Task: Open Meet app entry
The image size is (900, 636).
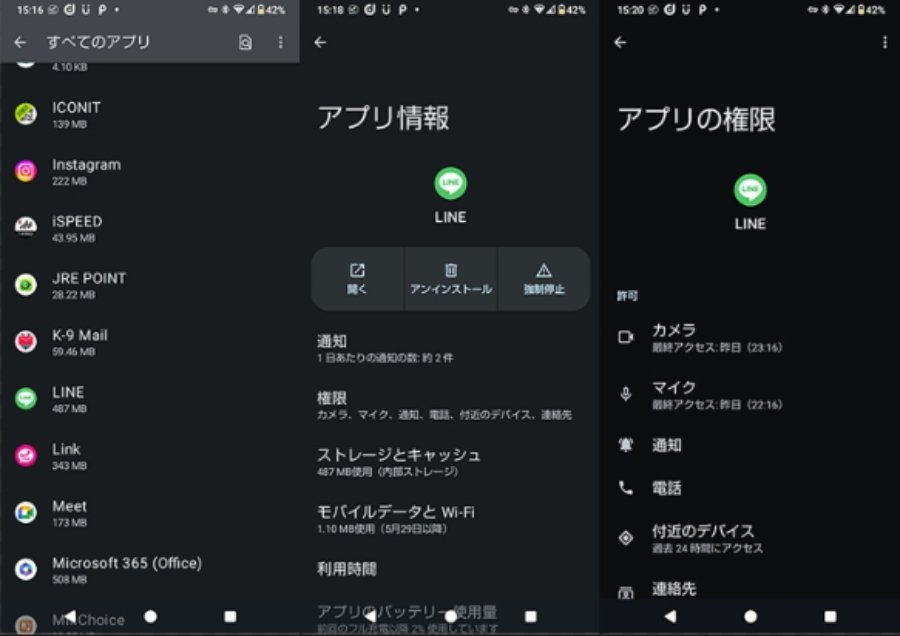Action: click(x=69, y=512)
